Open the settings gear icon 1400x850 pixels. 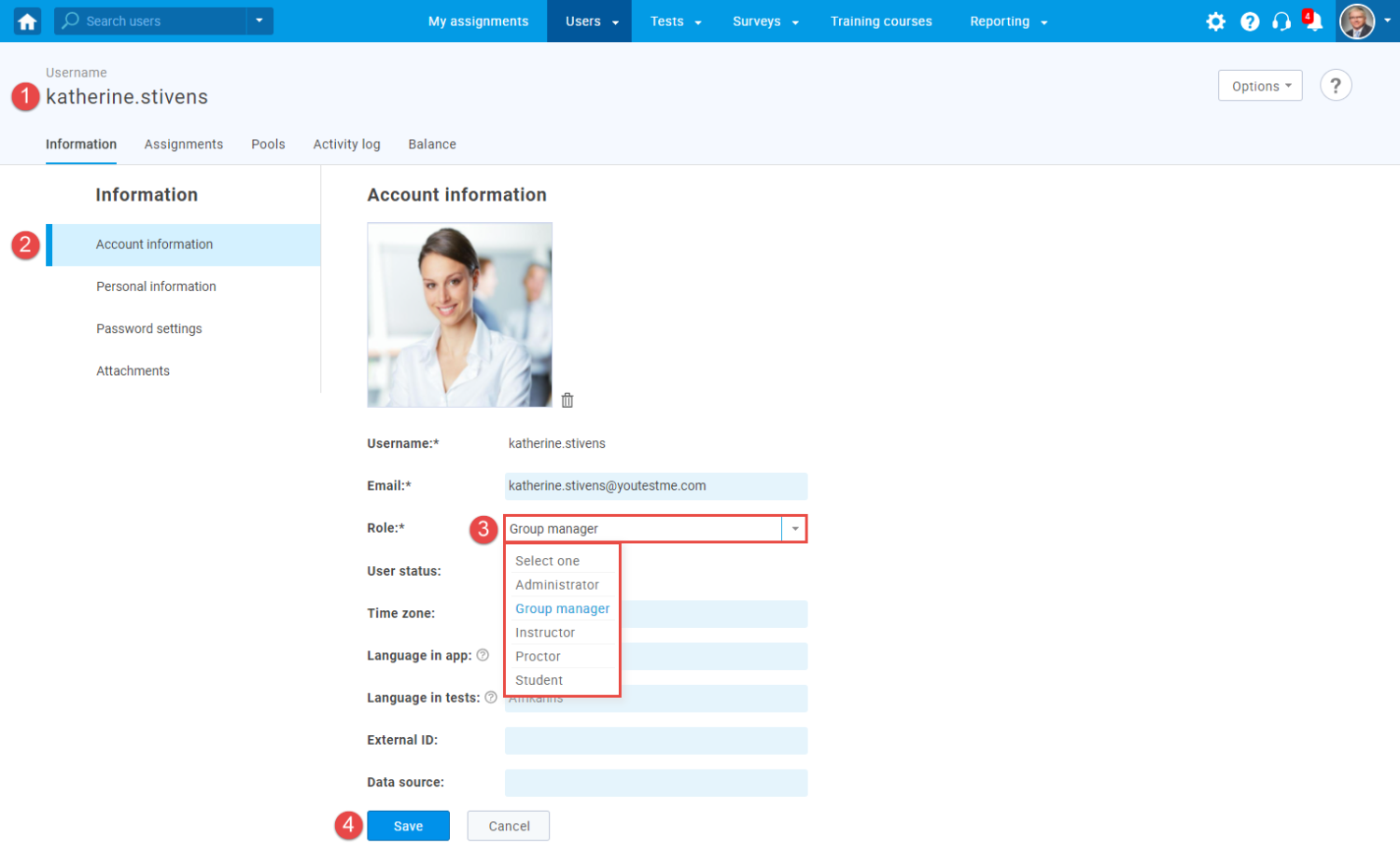tap(1215, 21)
